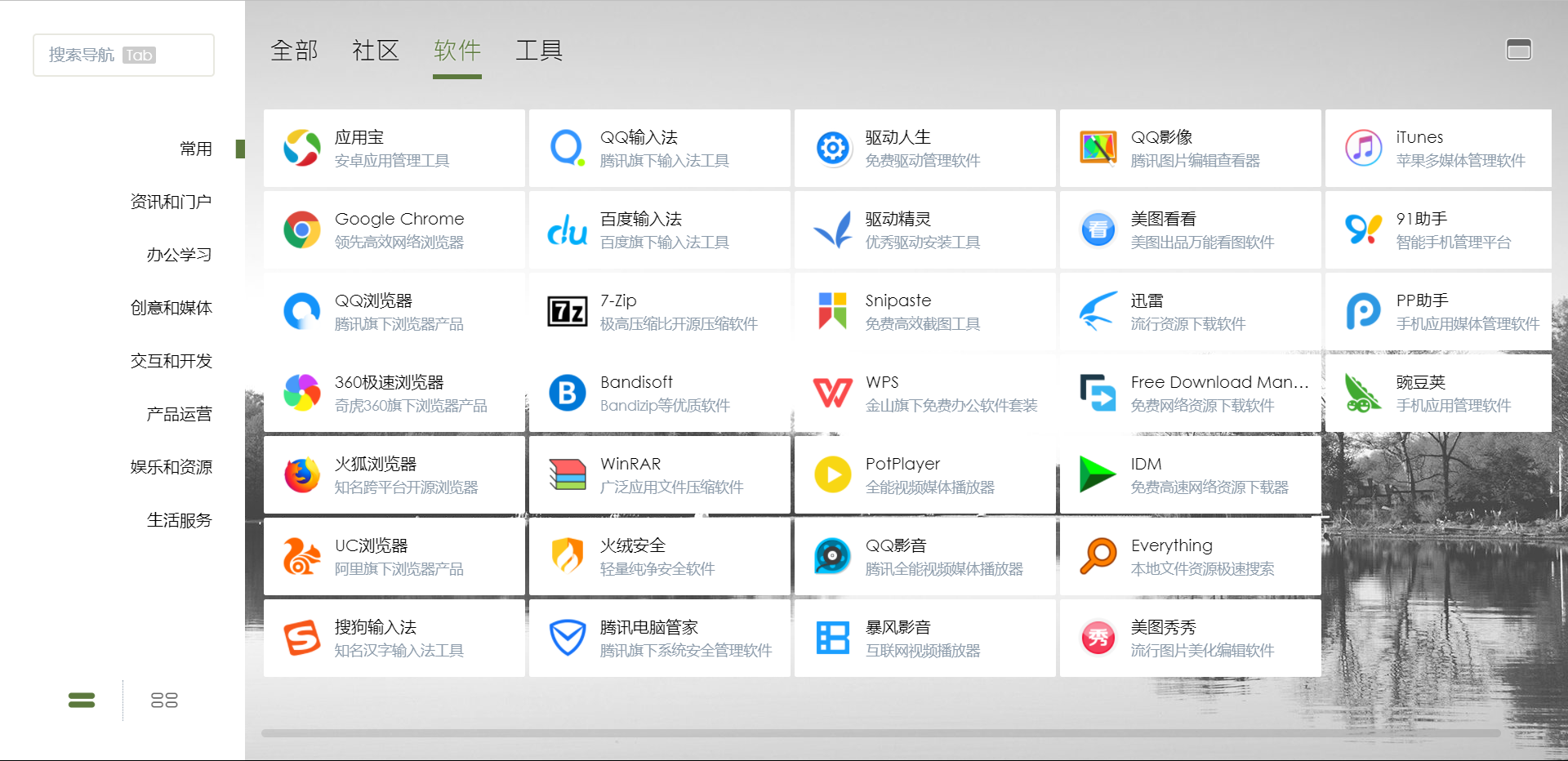The width and height of the screenshot is (1568, 761).
Task: Open the UC浏览器 squirrel icon
Action: 302,556
